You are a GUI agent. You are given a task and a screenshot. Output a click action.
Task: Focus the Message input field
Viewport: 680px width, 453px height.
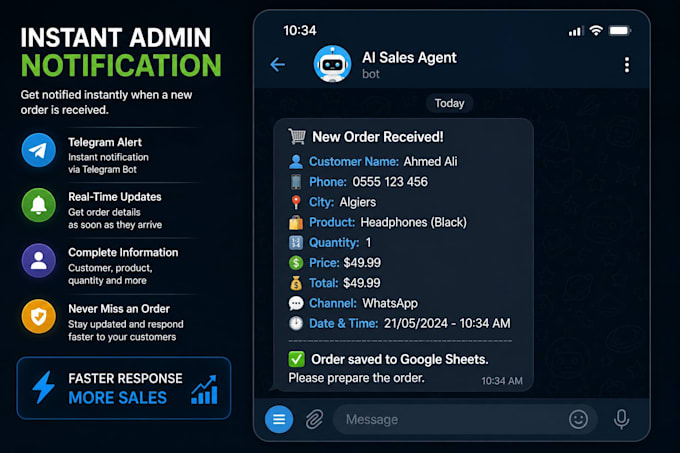[x=465, y=419]
